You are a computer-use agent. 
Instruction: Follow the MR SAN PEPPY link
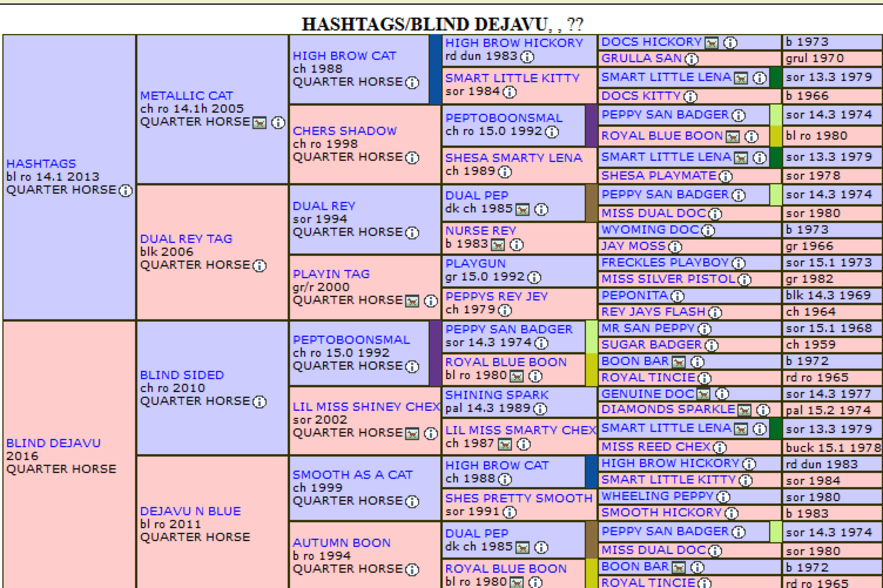[648, 328]
